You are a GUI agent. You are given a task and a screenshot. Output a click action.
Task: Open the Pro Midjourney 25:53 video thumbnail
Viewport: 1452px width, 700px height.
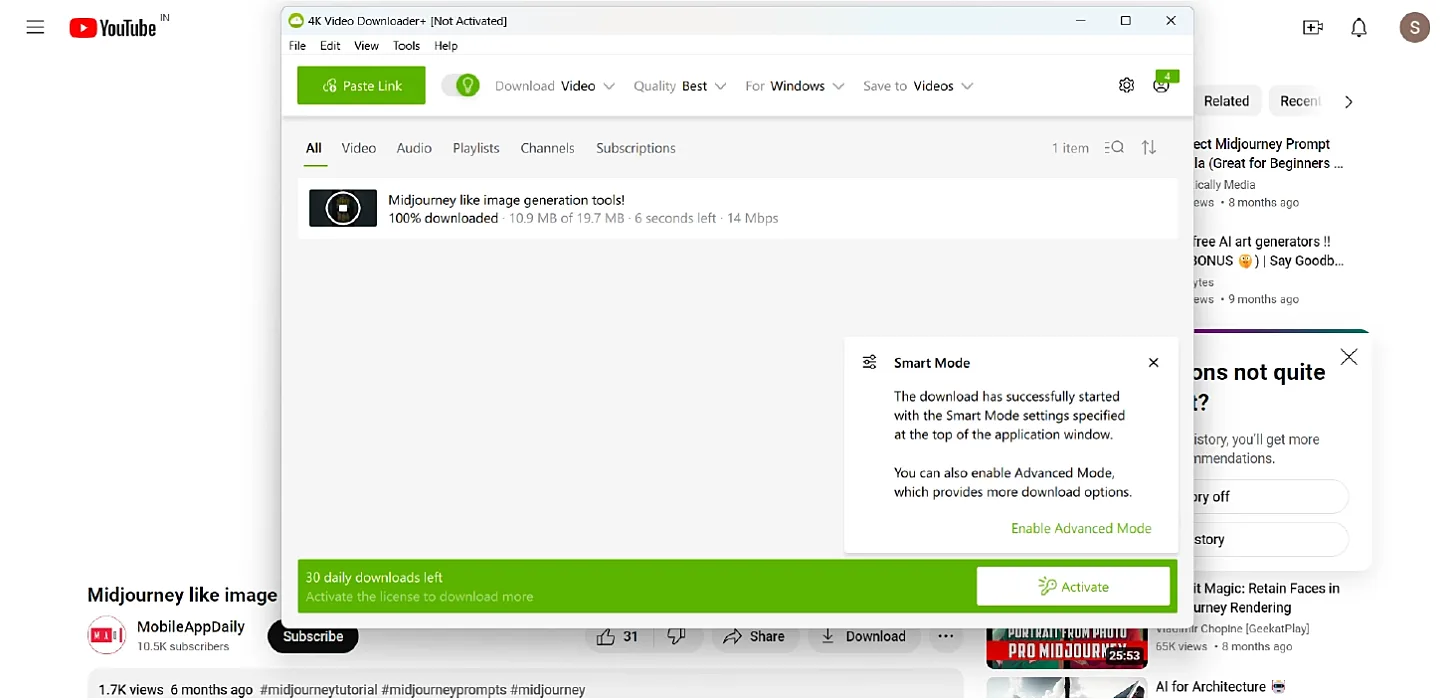[x=1067, y=648]
